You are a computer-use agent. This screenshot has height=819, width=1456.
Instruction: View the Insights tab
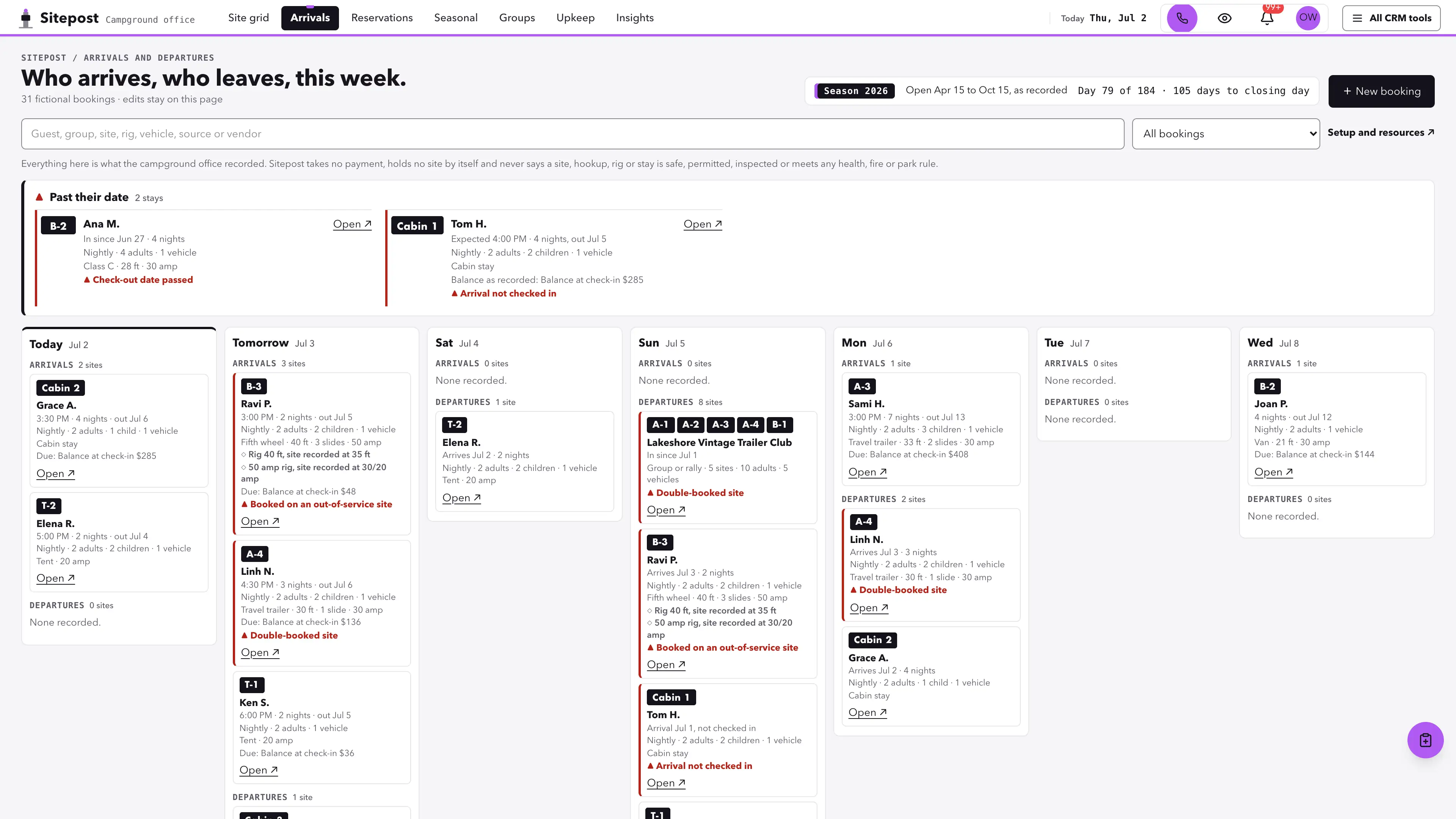[634, 18]
